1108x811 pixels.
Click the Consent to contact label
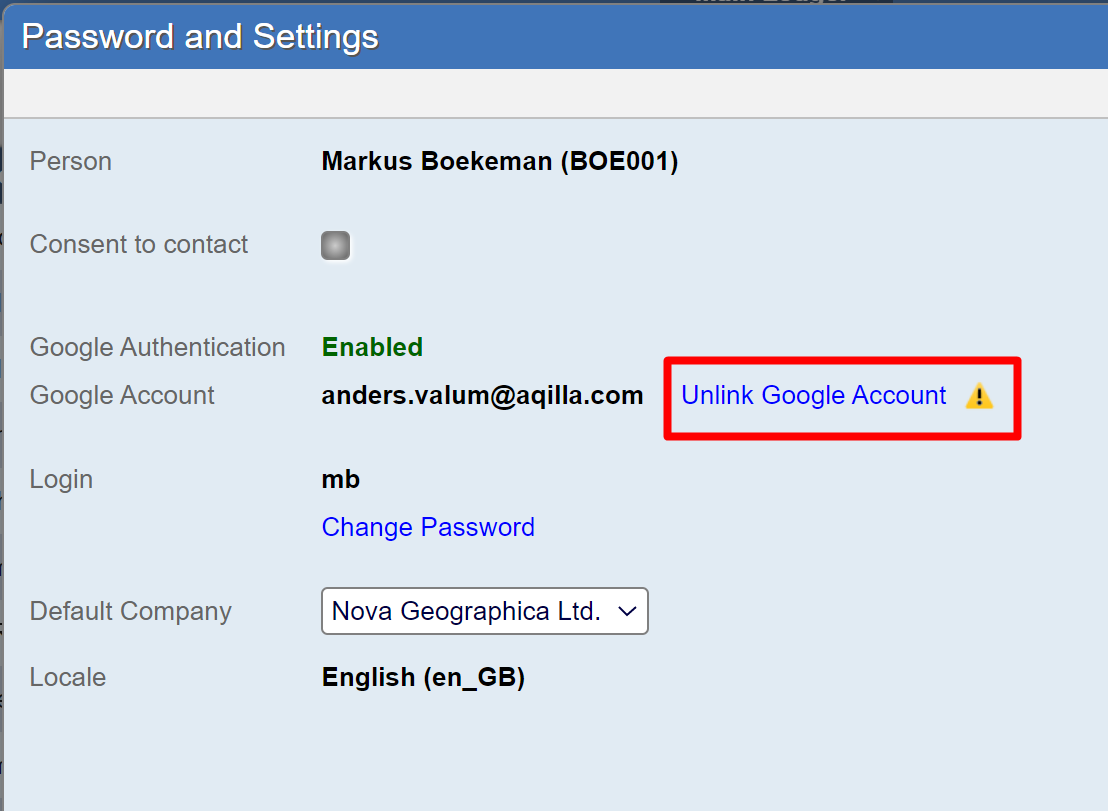(x=139, y=245)
